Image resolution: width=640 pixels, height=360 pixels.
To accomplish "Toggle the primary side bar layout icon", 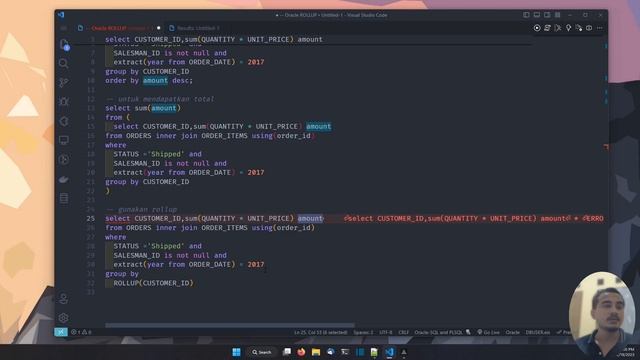I will point(526,15).
